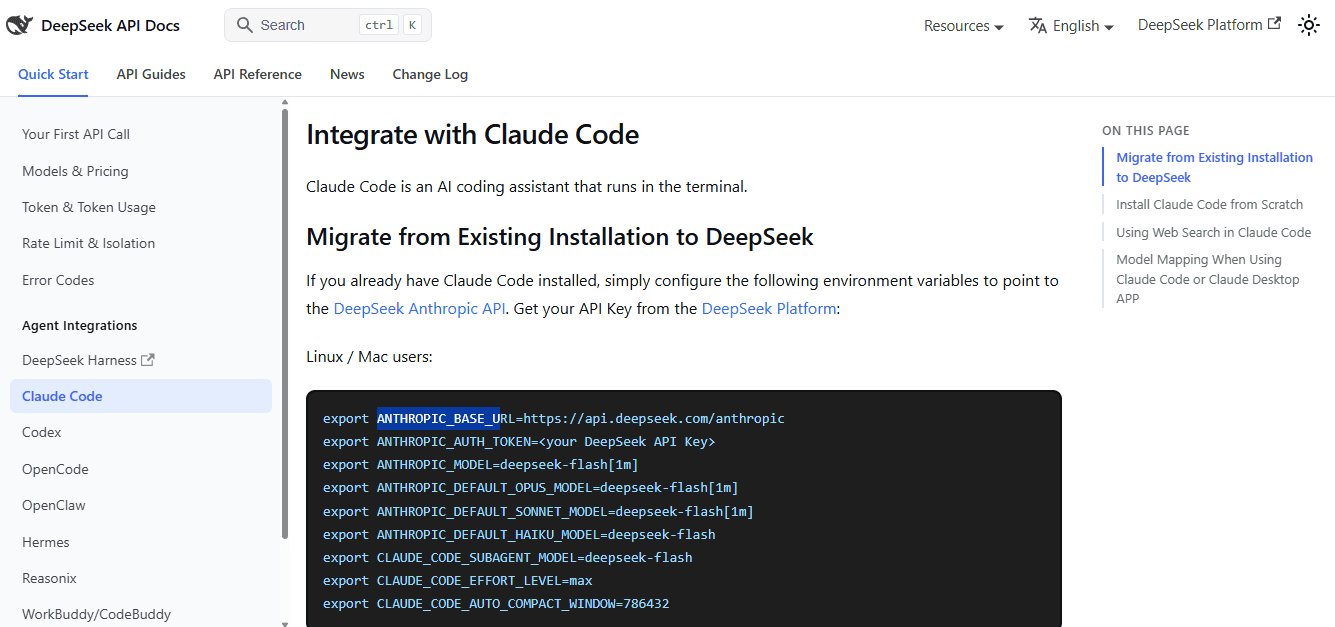
Task: Click ANTHROPIC_MODEL=deepseek-flash[1m] code line
Action: [480, 464]
